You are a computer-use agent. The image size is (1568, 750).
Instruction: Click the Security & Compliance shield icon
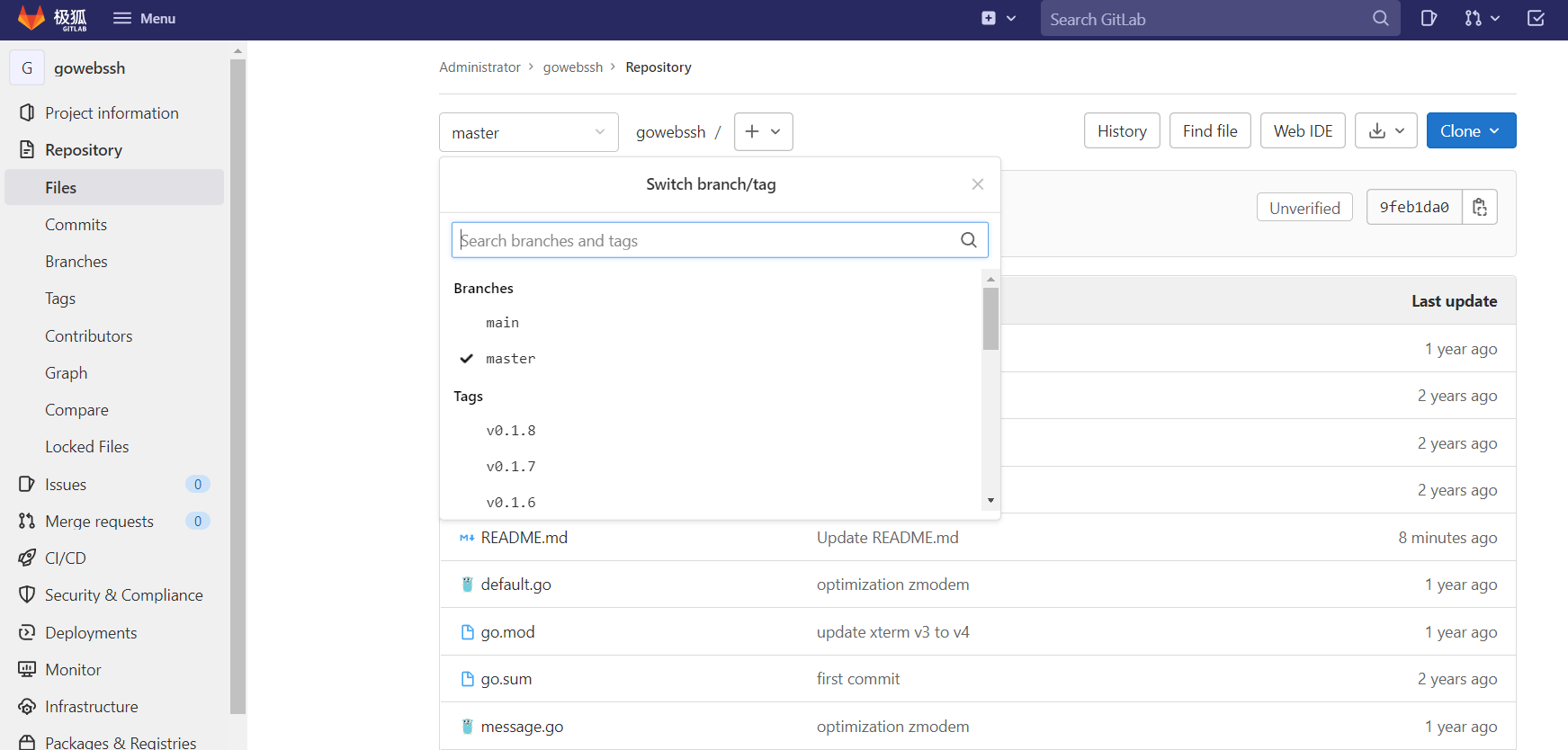tap(27, 594)
